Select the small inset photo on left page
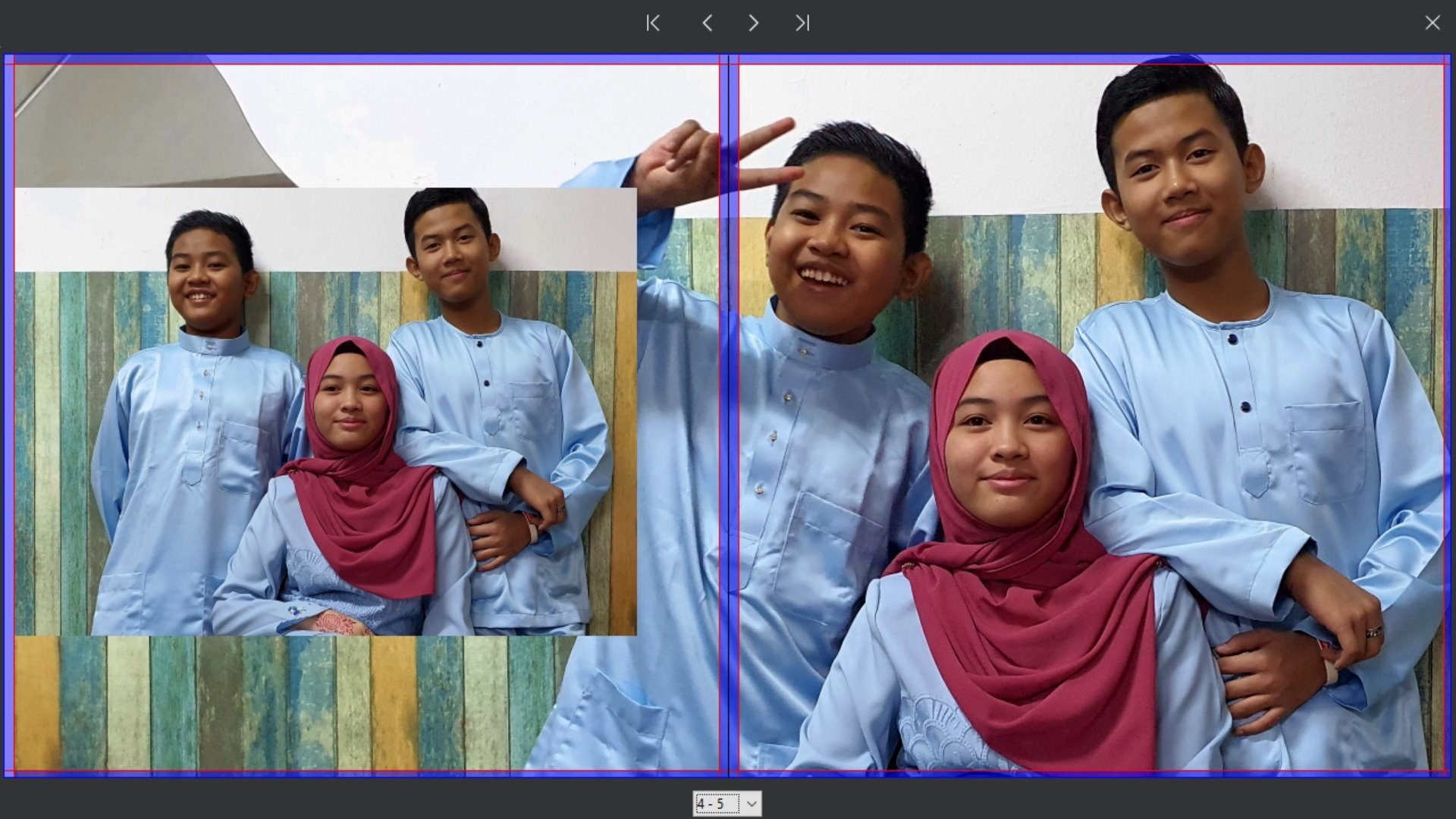 pos(325,412)
